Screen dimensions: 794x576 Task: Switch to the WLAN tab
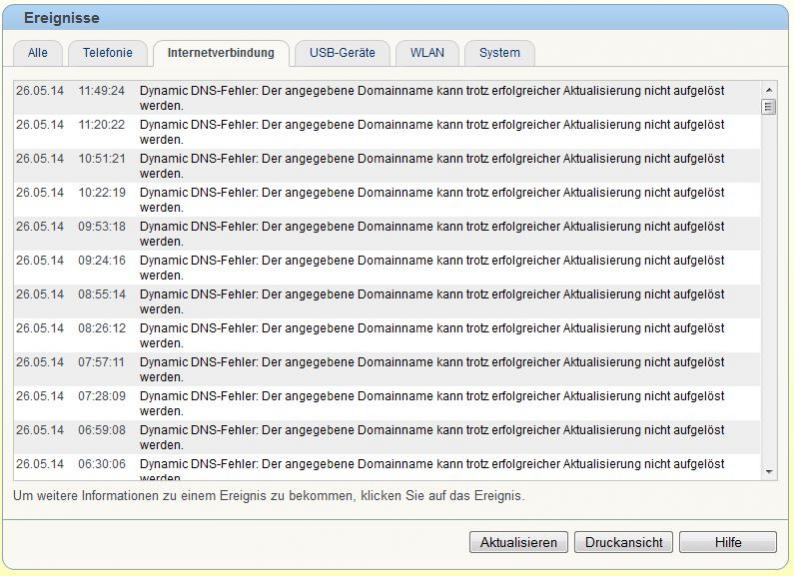pyautogui.click(x=427, y=53)
